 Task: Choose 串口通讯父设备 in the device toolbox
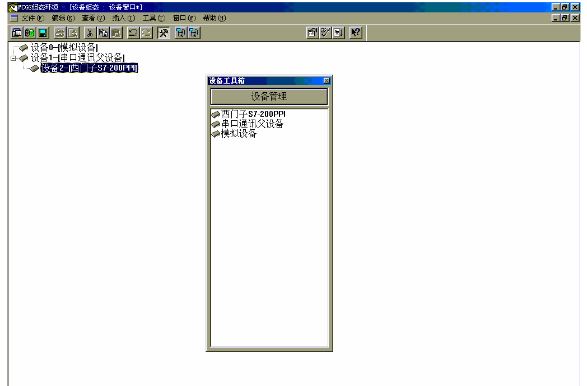click(x=252, y=124)
